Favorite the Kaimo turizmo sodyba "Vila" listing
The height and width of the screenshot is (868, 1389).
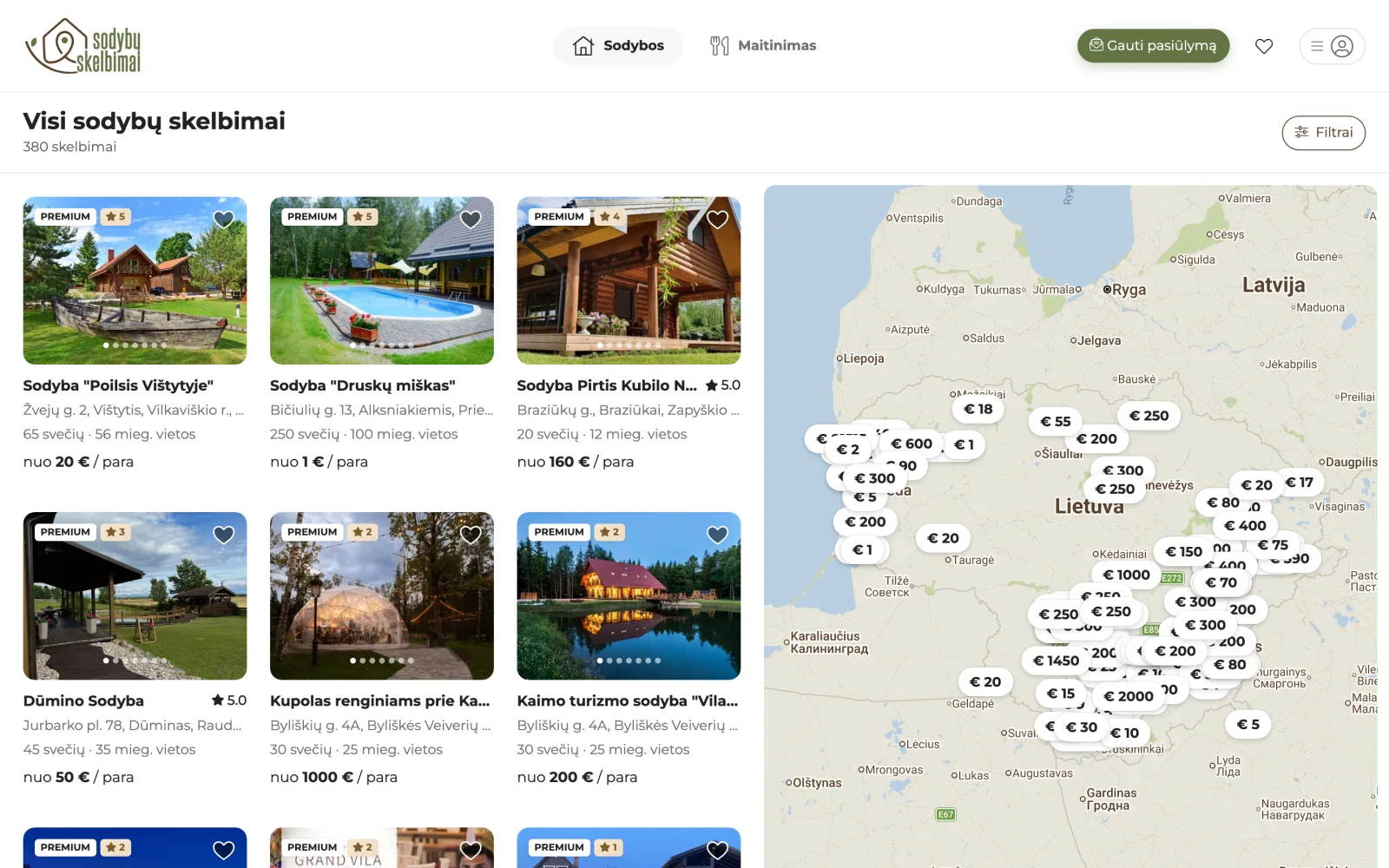[x=718, y=535]
